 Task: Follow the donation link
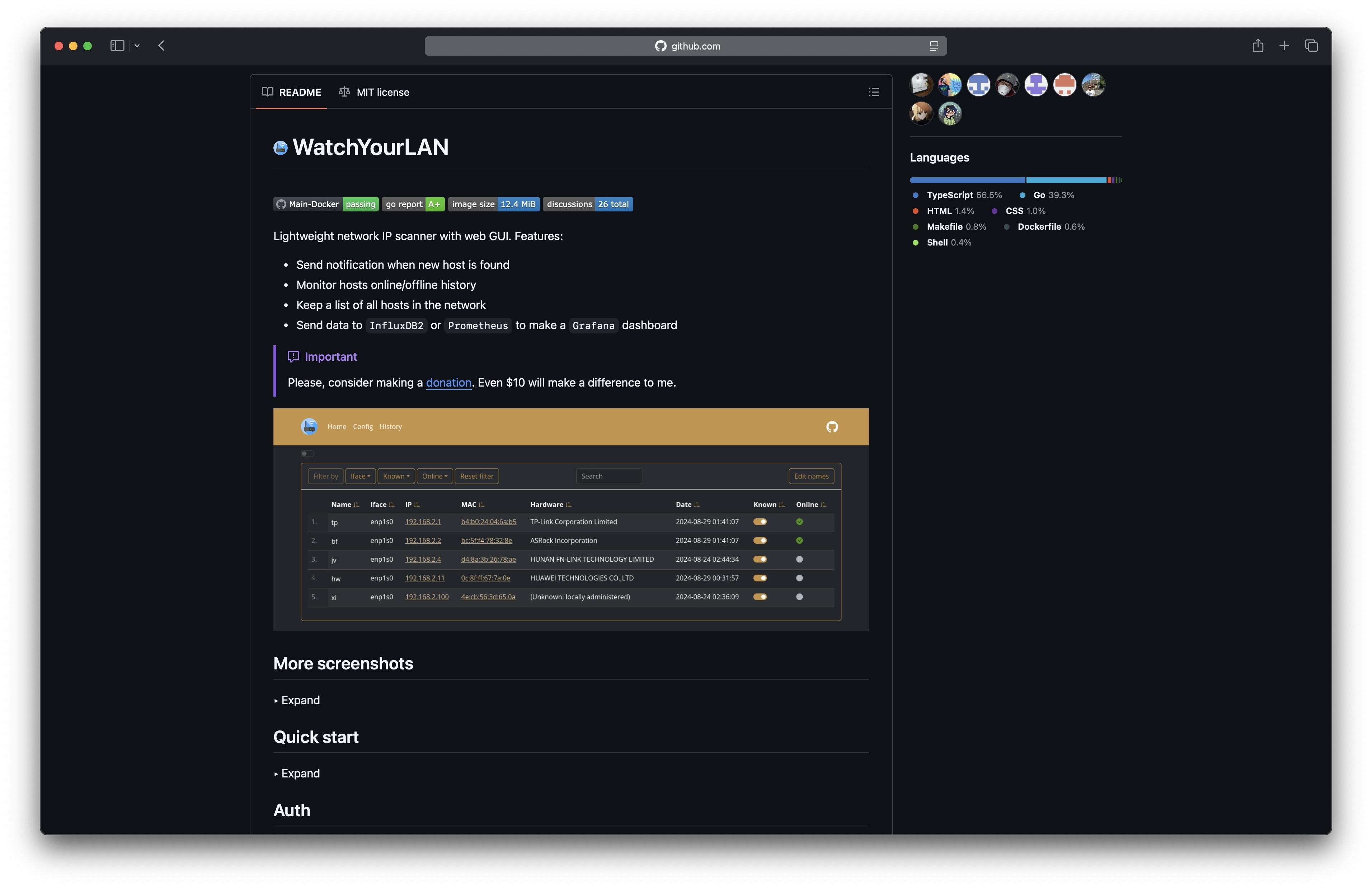[448, 383]
